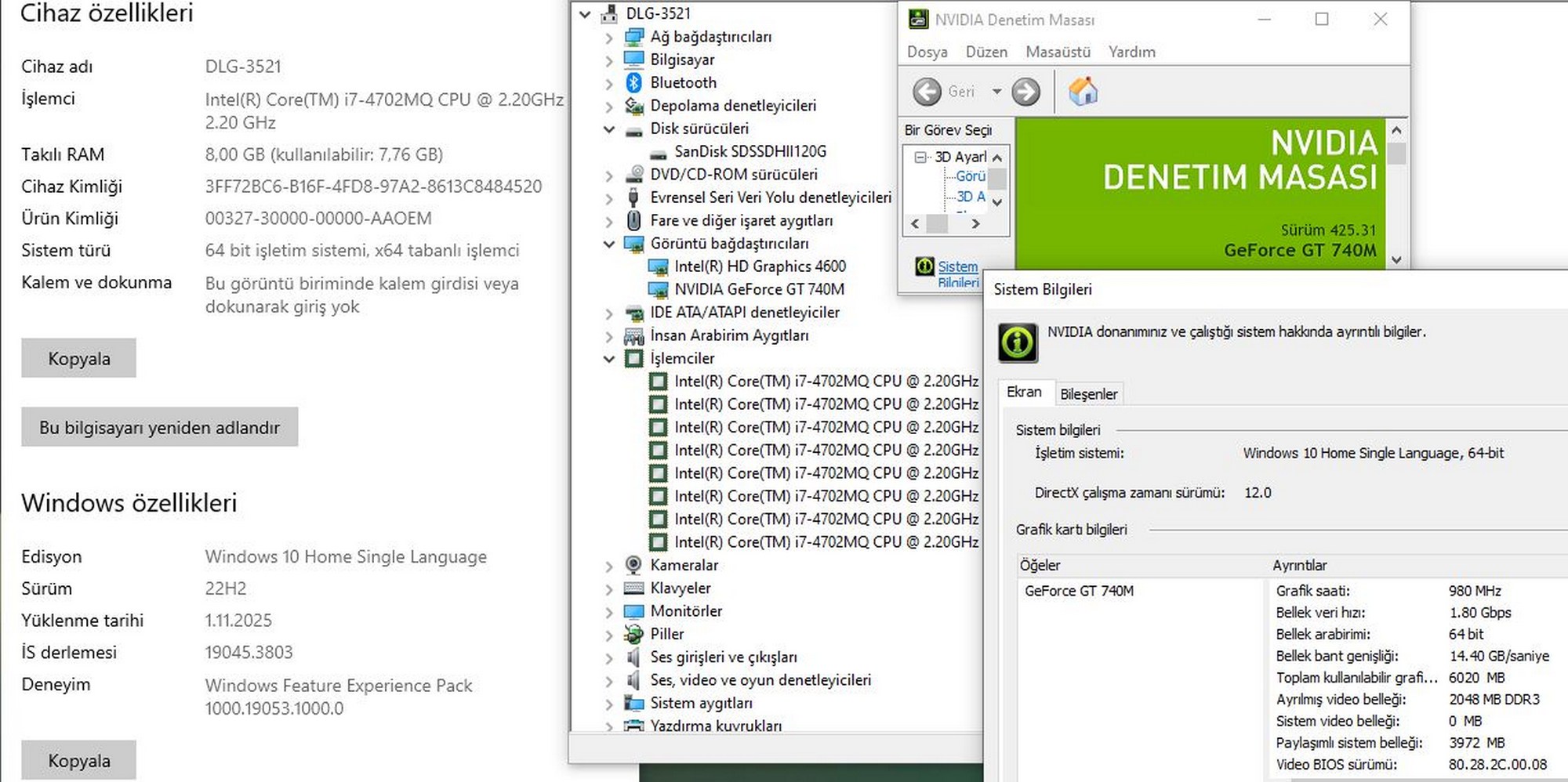Click the Bluetooth device icon
Viewport: 1568px width, 782px height.
pos(633,82)
